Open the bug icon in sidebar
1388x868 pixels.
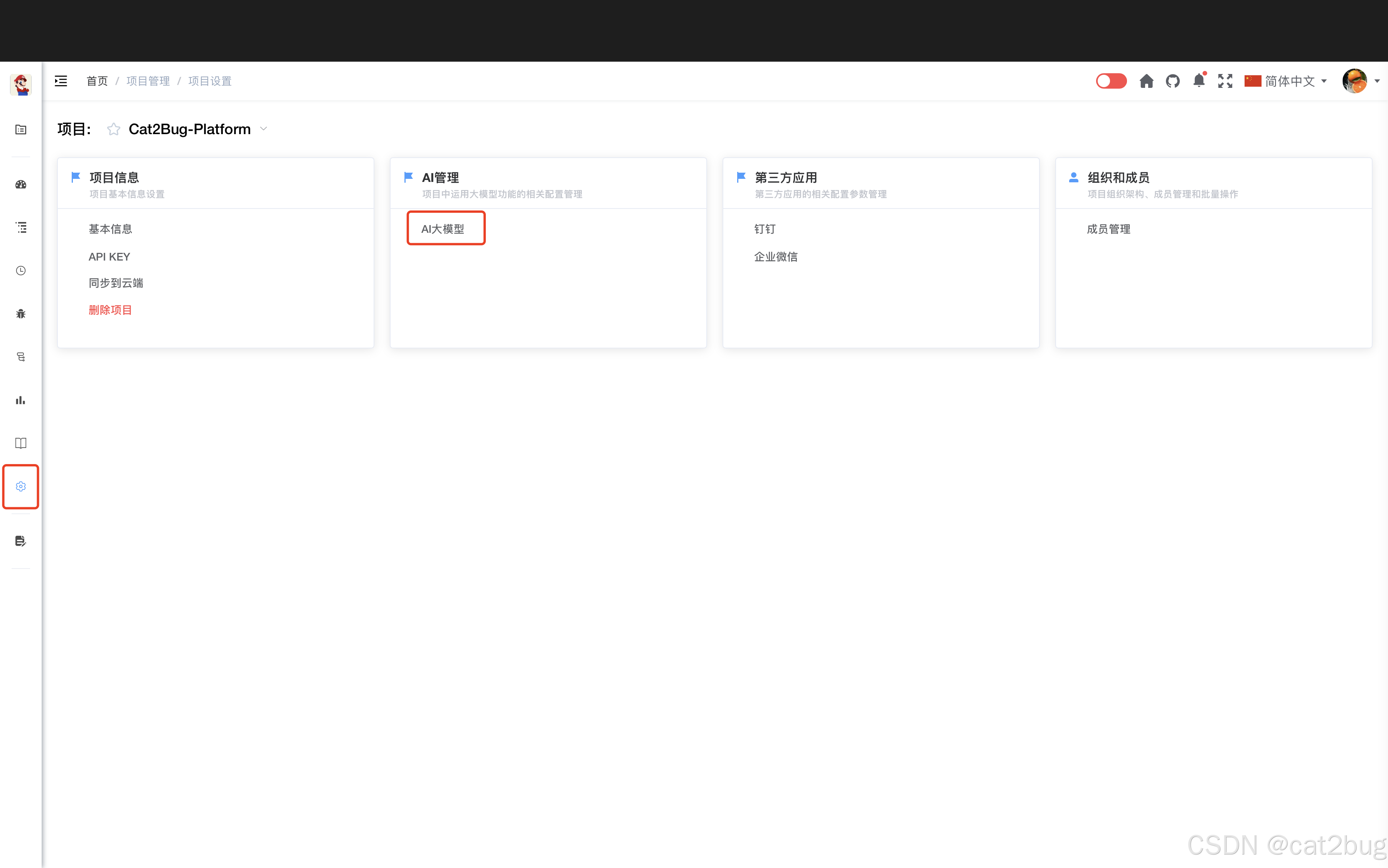pyautogui.click(x=21, y=313)
